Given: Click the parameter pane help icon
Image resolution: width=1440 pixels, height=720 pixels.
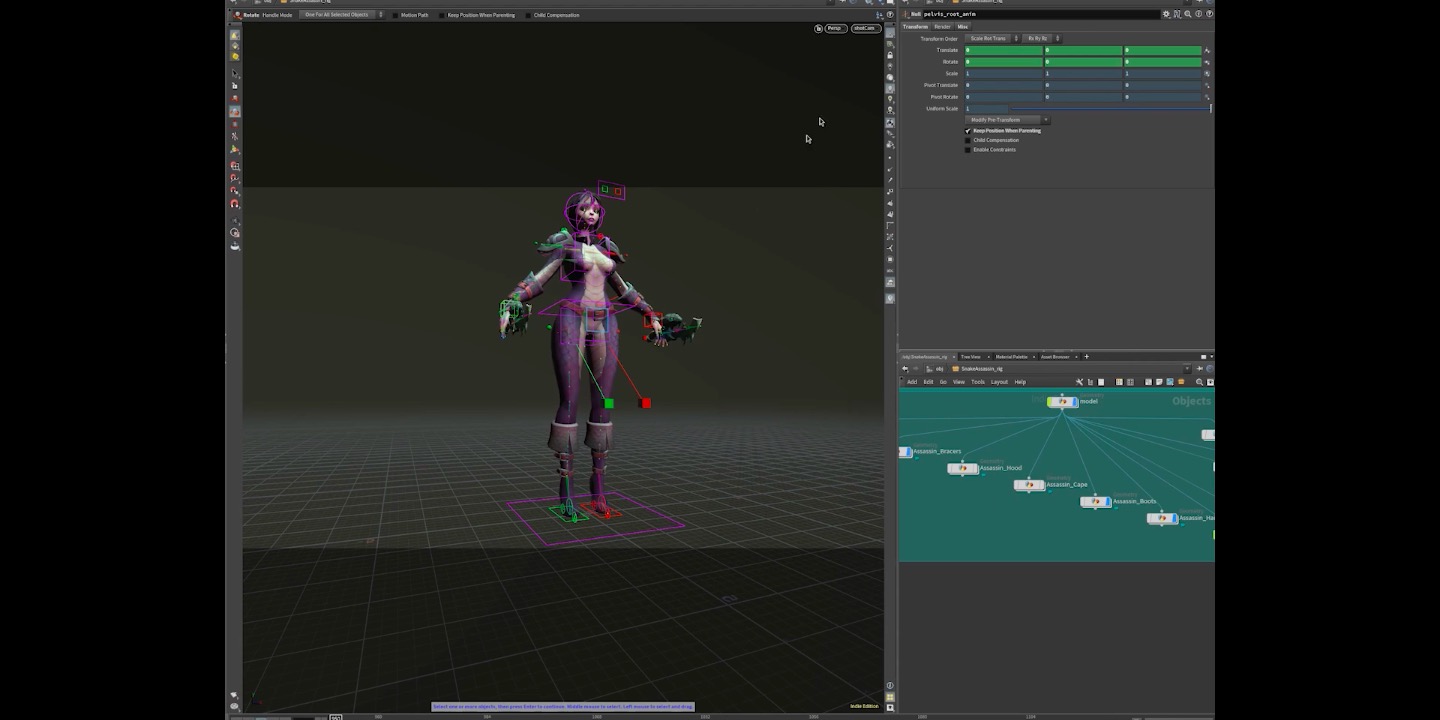Looking at the screenshot, I should 1209,14.
